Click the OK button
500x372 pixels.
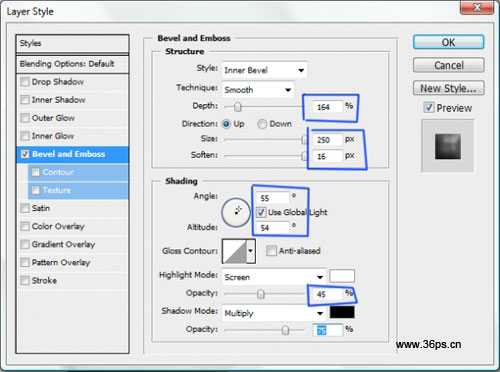coord(448,42)
